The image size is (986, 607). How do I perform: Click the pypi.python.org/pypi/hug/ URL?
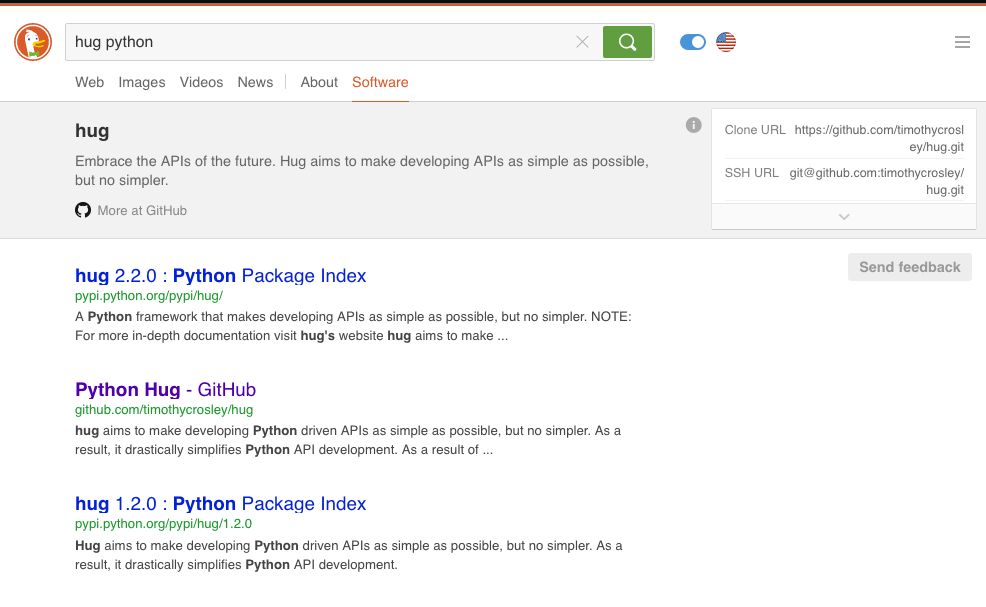click(x=149, y=296)
